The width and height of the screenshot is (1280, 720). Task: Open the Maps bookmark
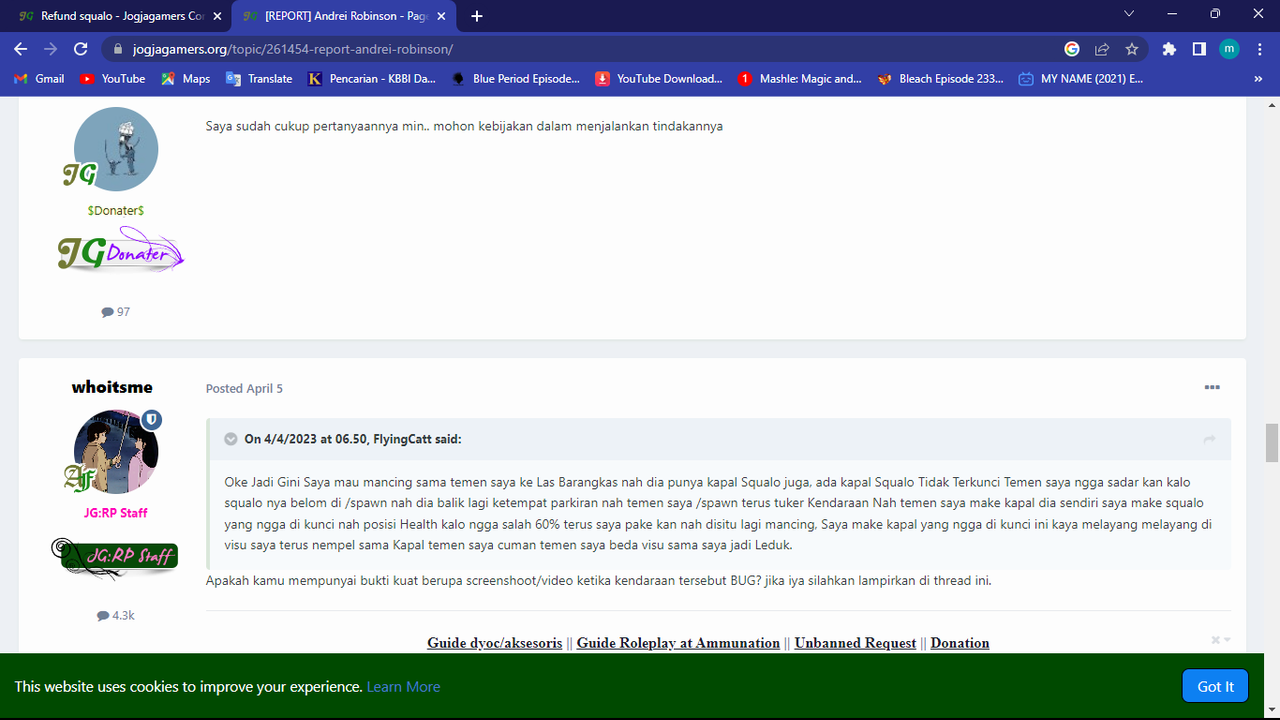185,79
